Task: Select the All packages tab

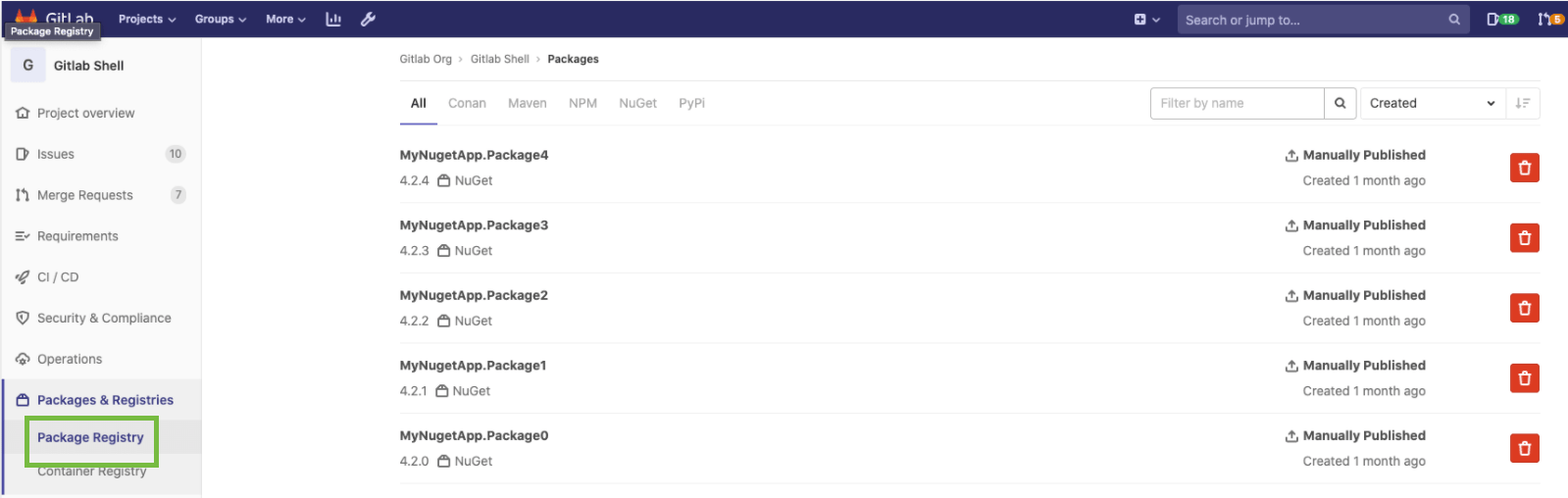Action: coord(419,103)
